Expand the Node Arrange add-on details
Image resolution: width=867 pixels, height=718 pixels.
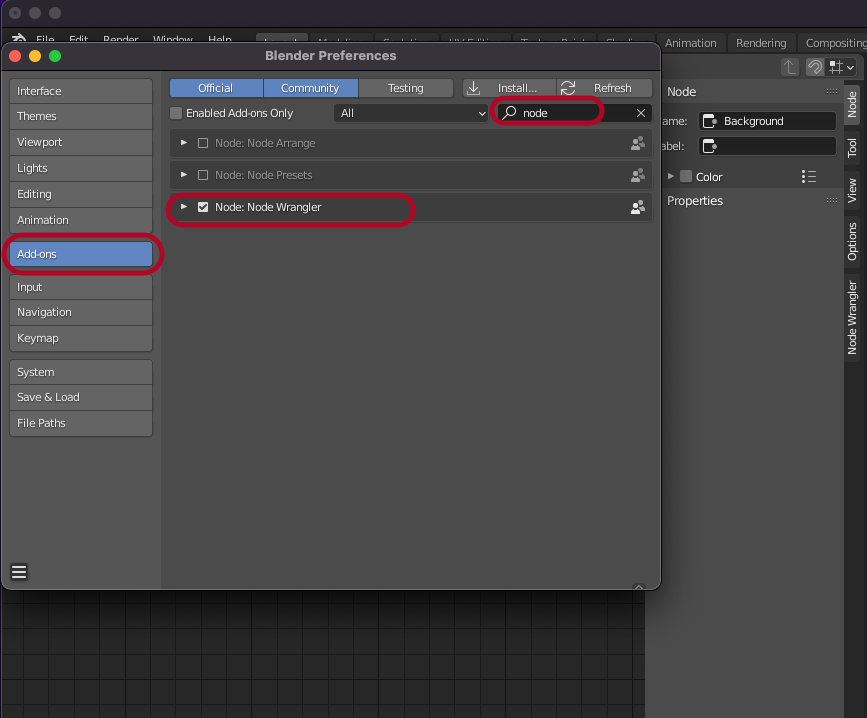(x=184, y=143)
